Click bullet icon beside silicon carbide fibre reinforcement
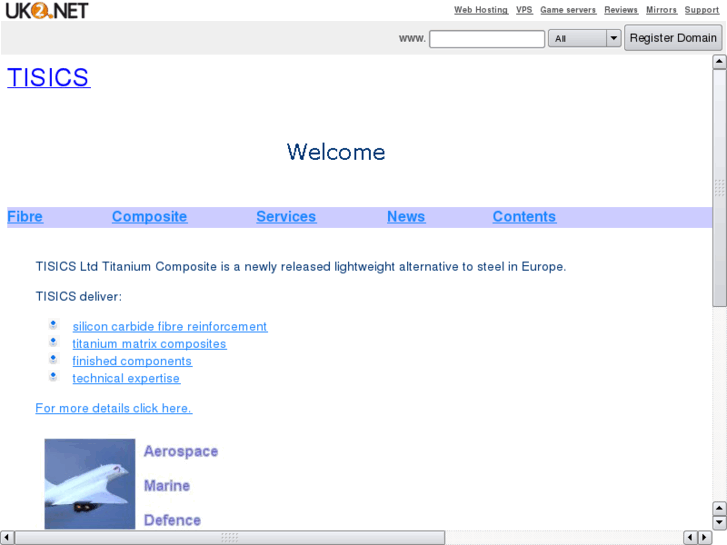This screenshot has width=727, height=545. click(x=53, y=324)
